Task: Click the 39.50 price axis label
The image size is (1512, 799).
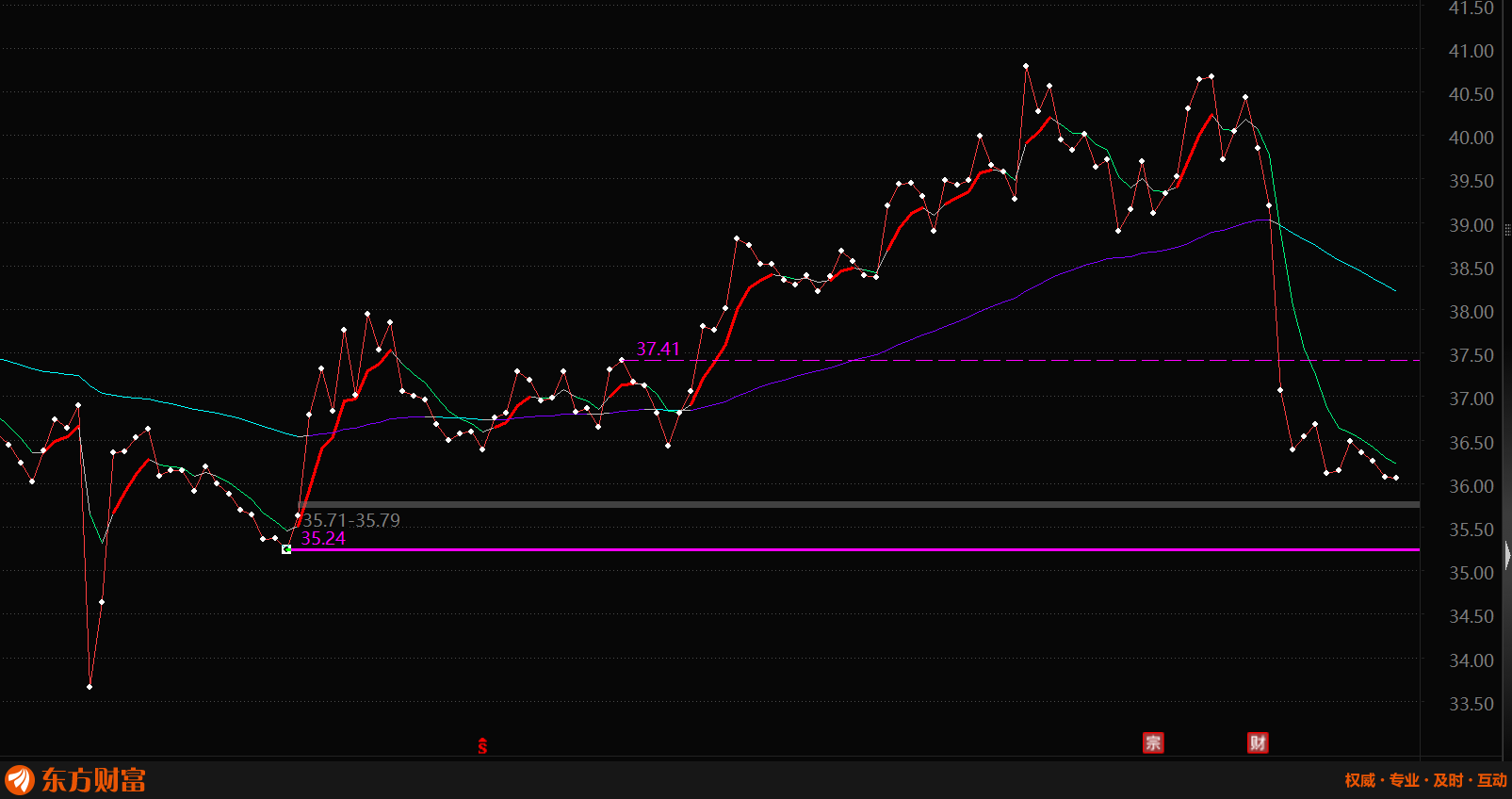Action: [x=1471, y=181]
